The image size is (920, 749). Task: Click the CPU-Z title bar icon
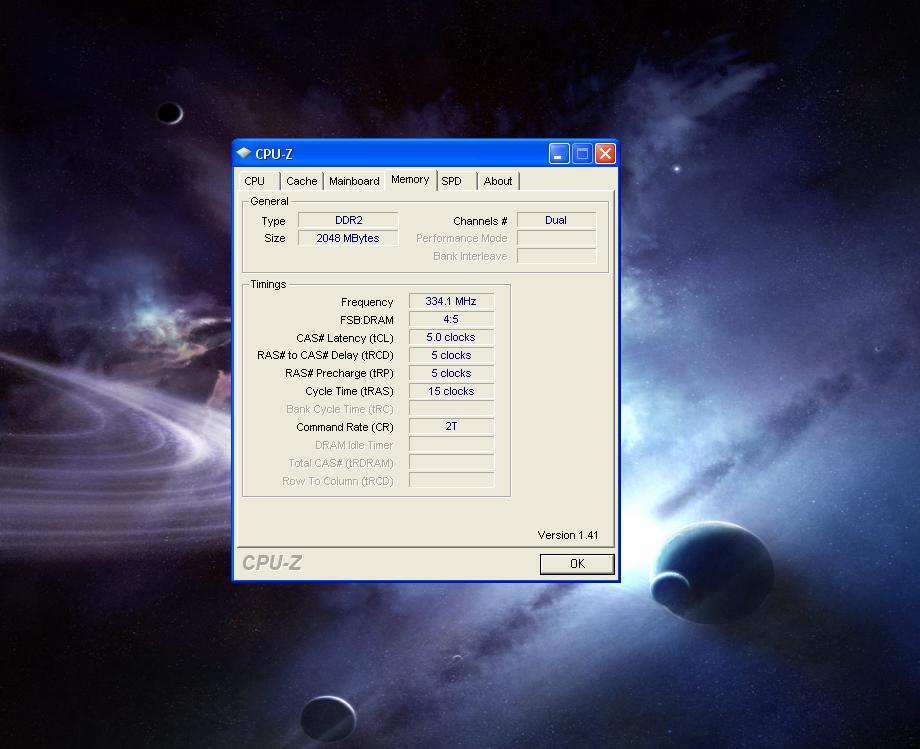click(243, 154)
